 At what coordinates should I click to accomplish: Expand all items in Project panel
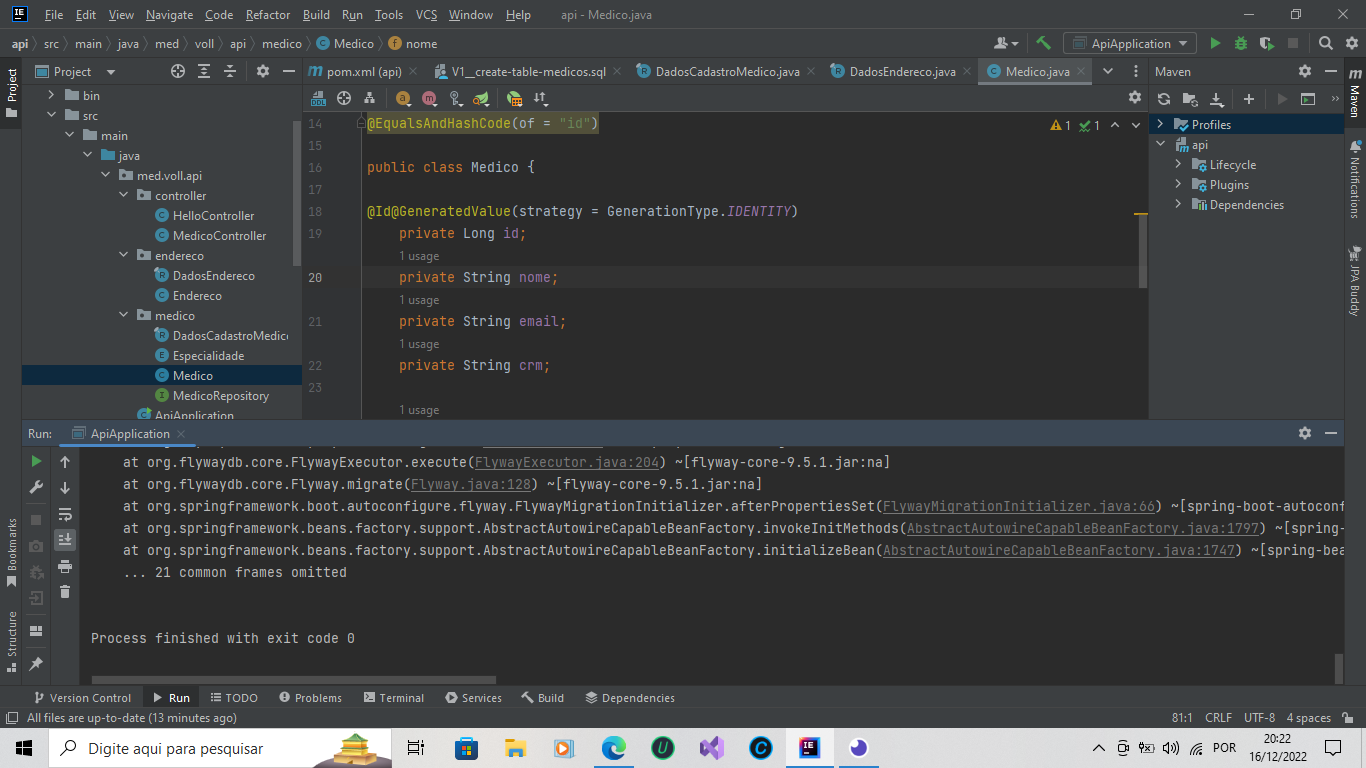coord(204,71)
